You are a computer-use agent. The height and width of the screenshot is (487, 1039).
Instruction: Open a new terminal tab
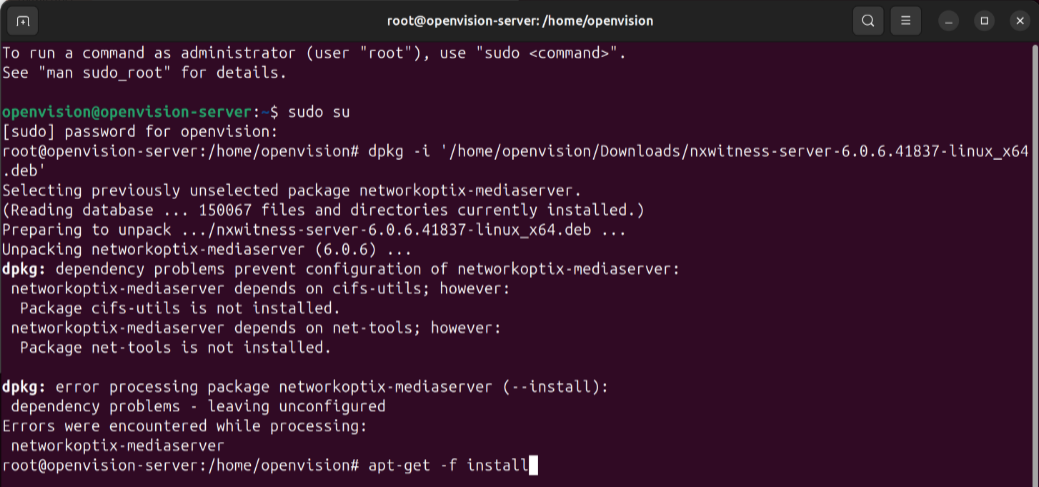(23, 21)
